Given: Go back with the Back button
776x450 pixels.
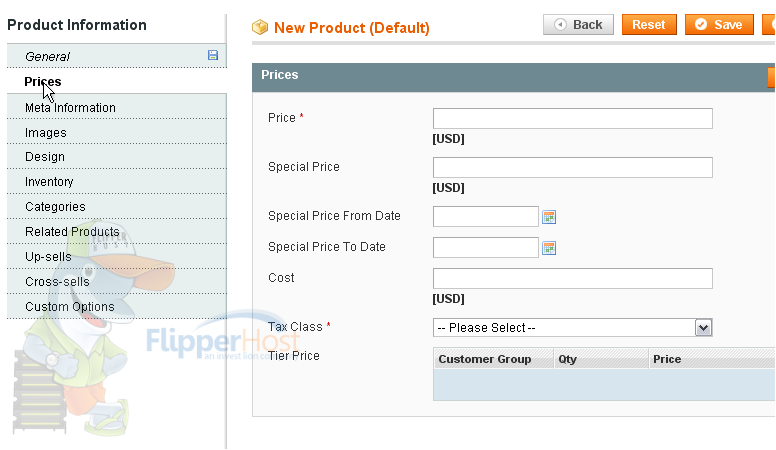Looking at the screenshot, I should pos(578,24).
